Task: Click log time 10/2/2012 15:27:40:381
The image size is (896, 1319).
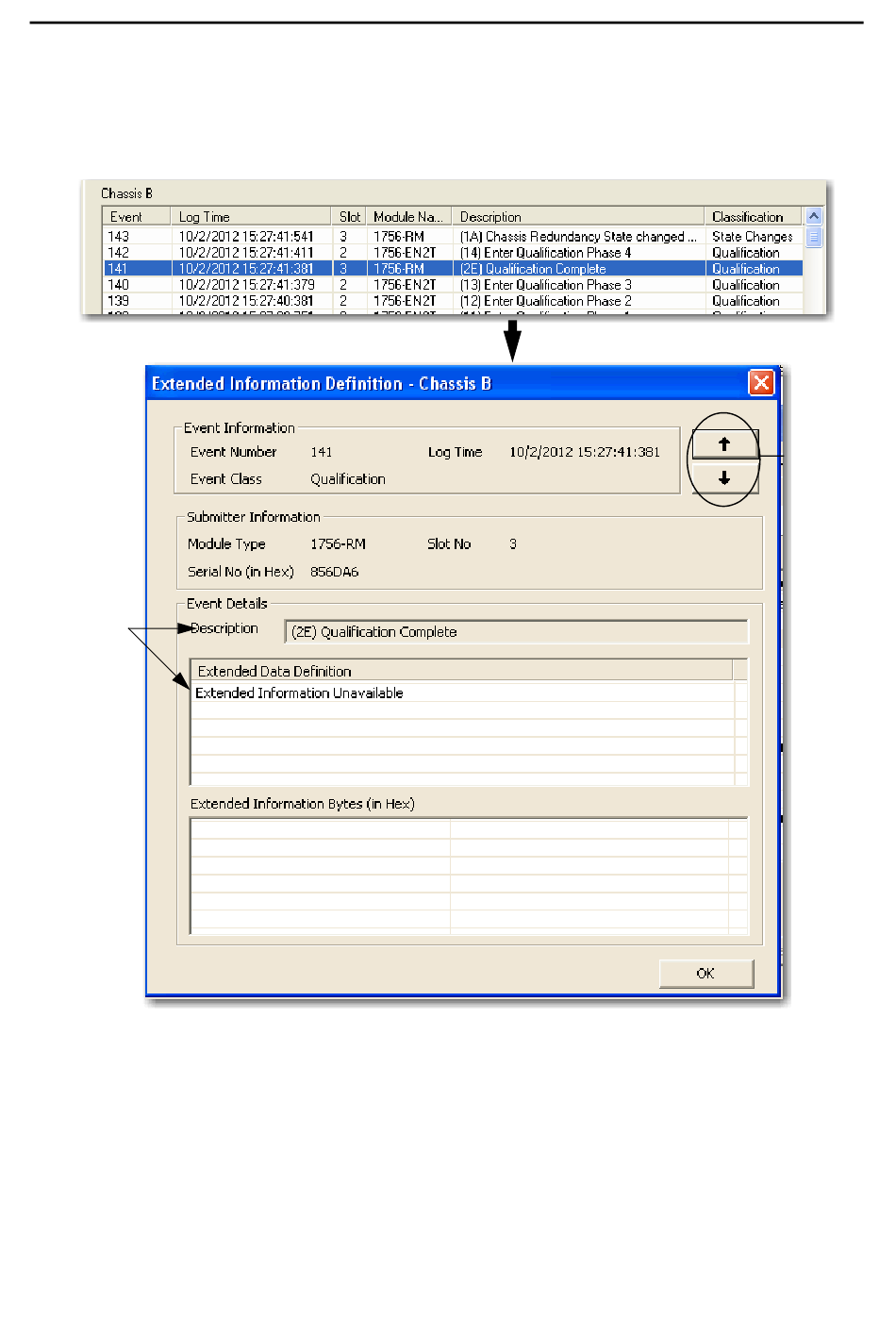Action: (246, 301)
